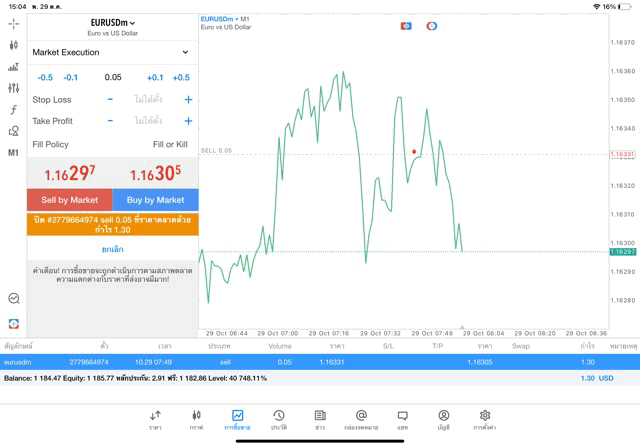This screenshot has width=640, height=447.
Task: Open the News tab
Action: click(x=320, y=419)
